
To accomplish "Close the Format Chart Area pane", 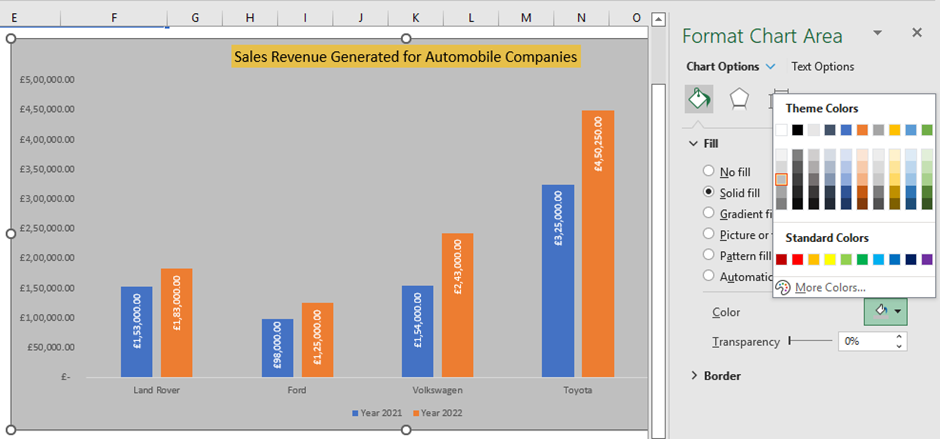I will point(917,33).
